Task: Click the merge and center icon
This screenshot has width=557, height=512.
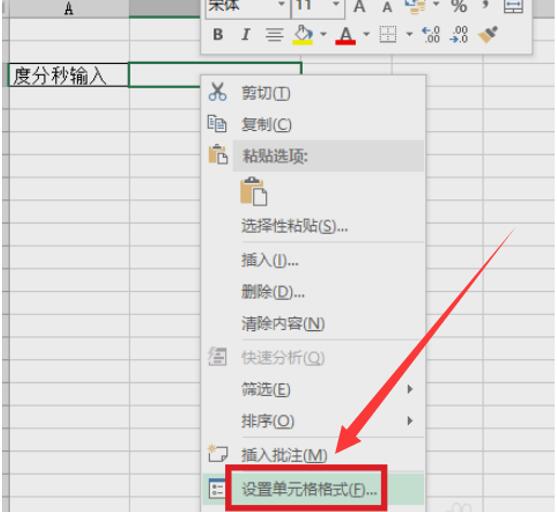Action: coord(514,6)
